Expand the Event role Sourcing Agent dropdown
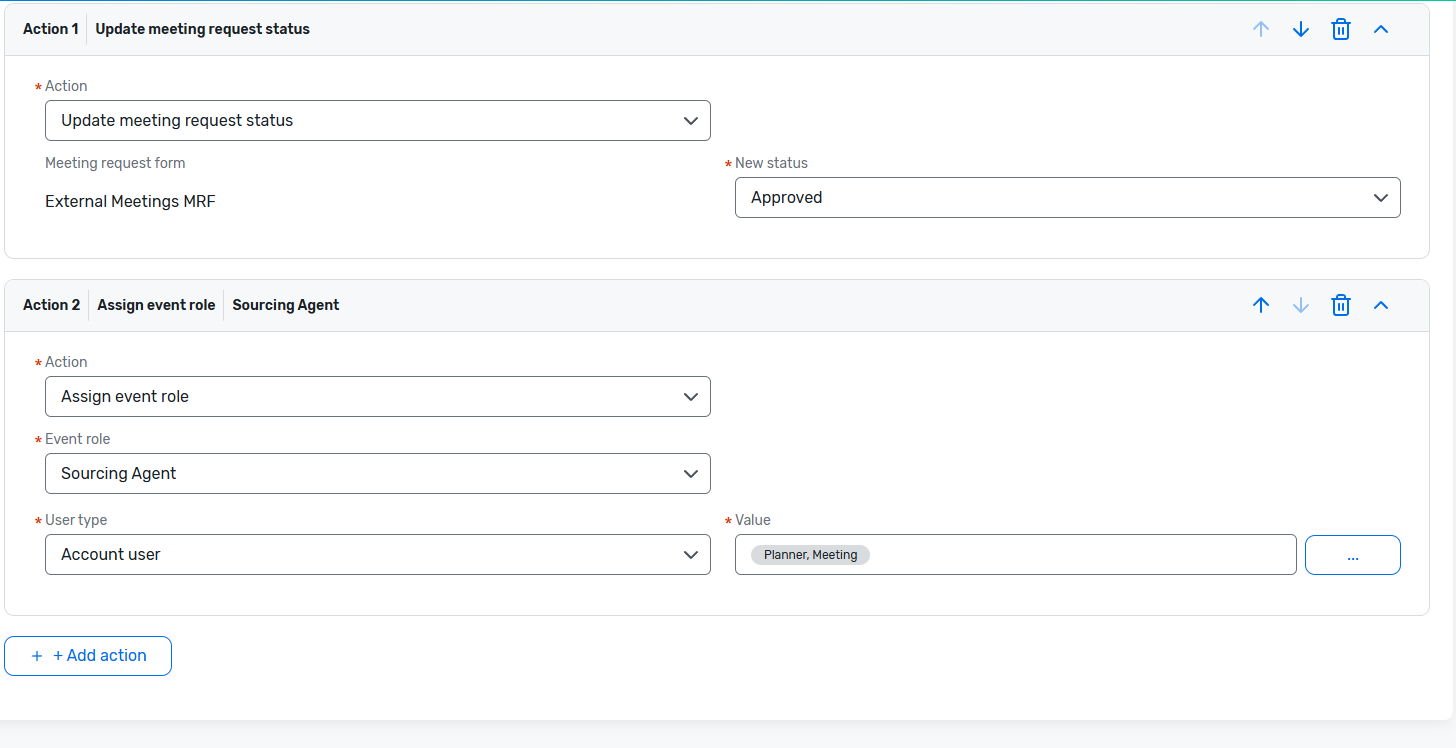The width and height of the screenshot is (1456, 748). (x=377, y=473)
